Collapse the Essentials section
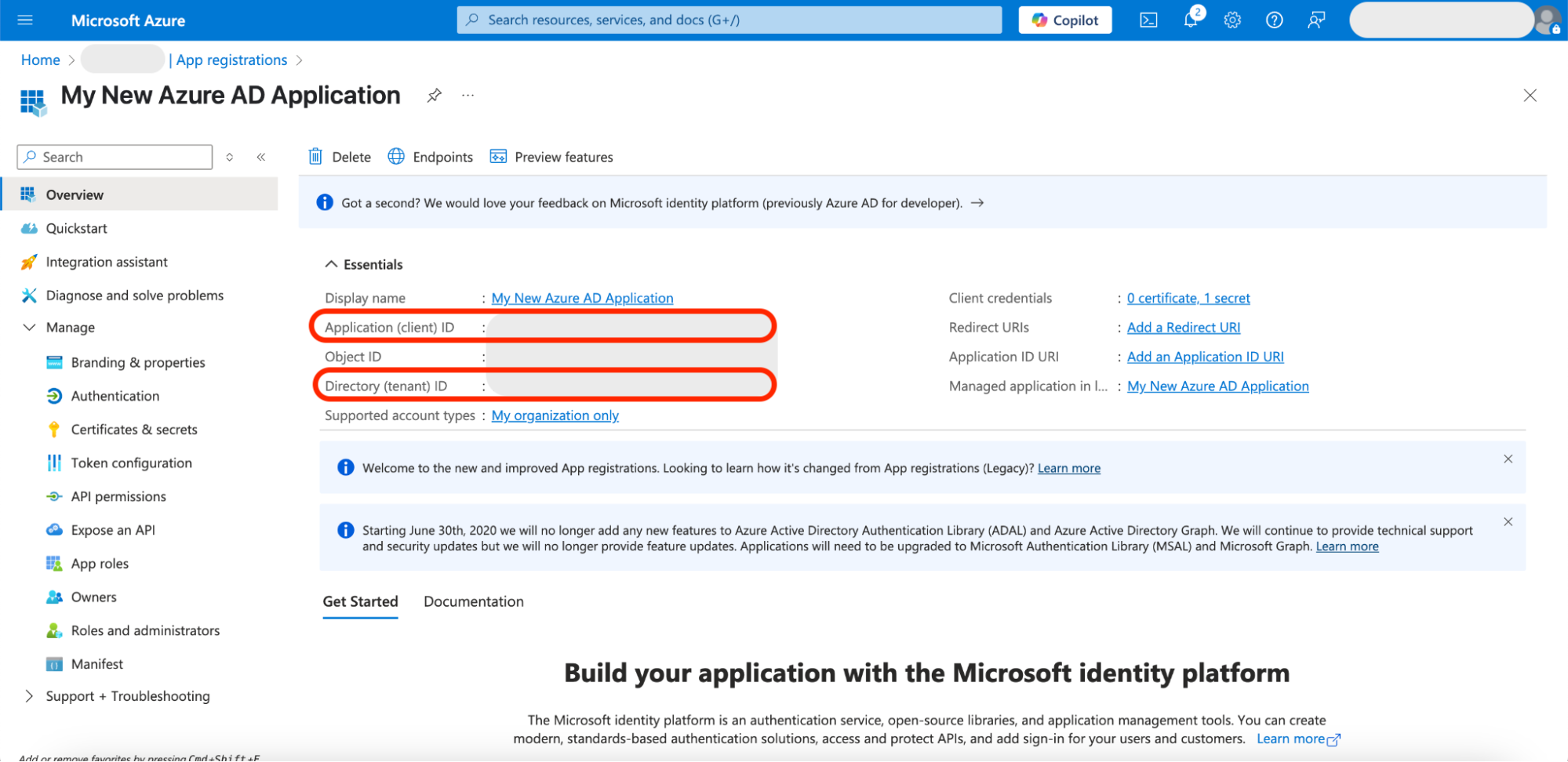This screenshot has width=1568, height=762. [331, 264]
